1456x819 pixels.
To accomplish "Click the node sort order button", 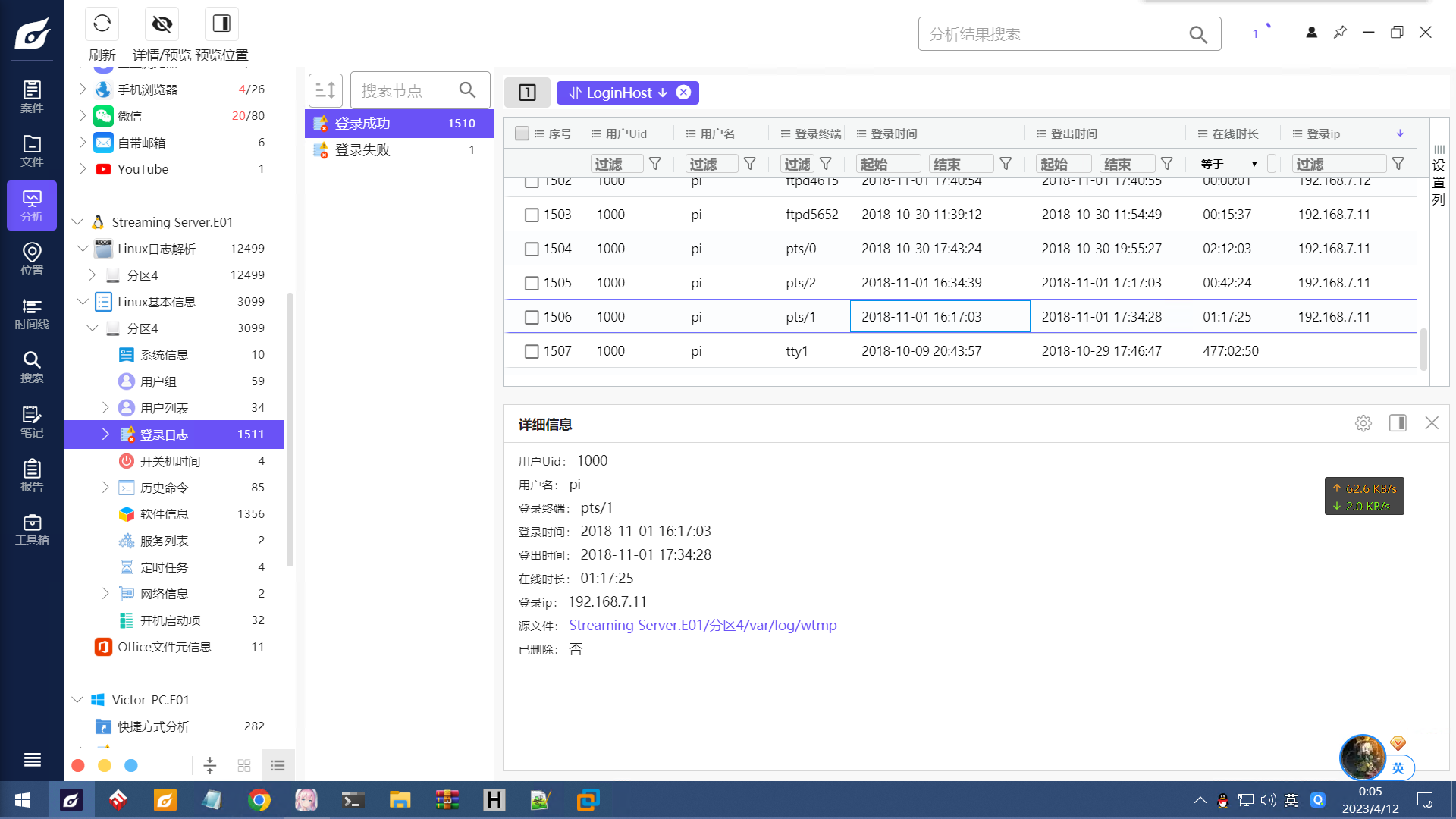I will [x=325, y=91].
